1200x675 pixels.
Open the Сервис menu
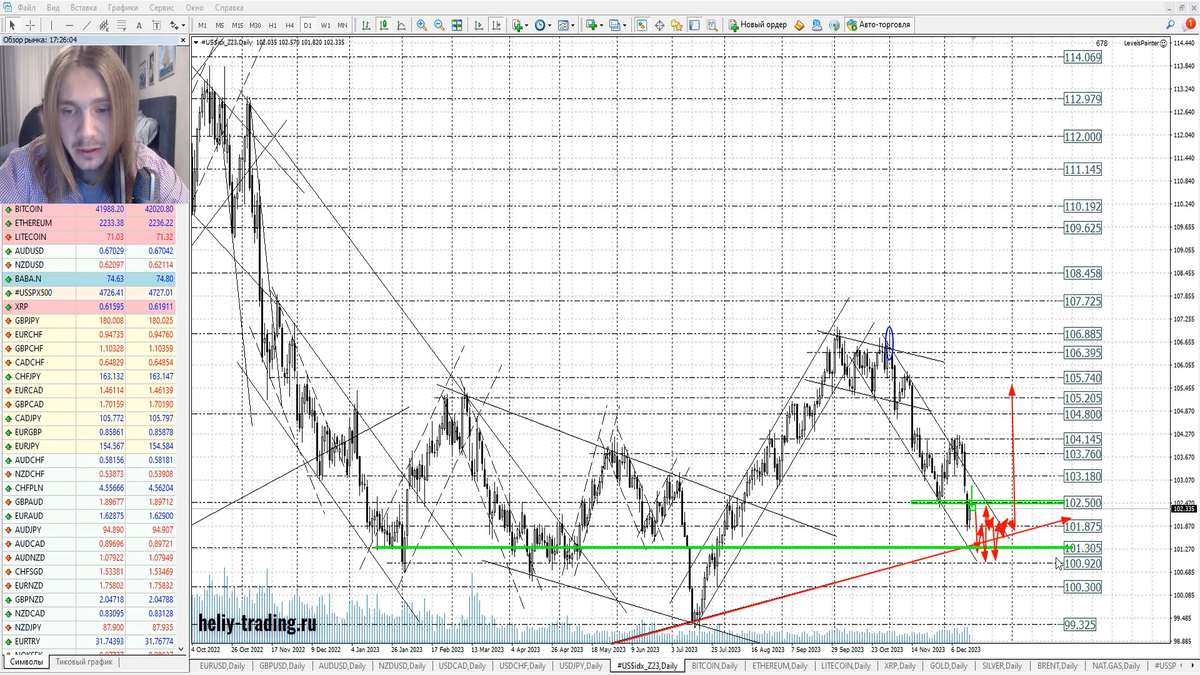(x=162, y=7)
